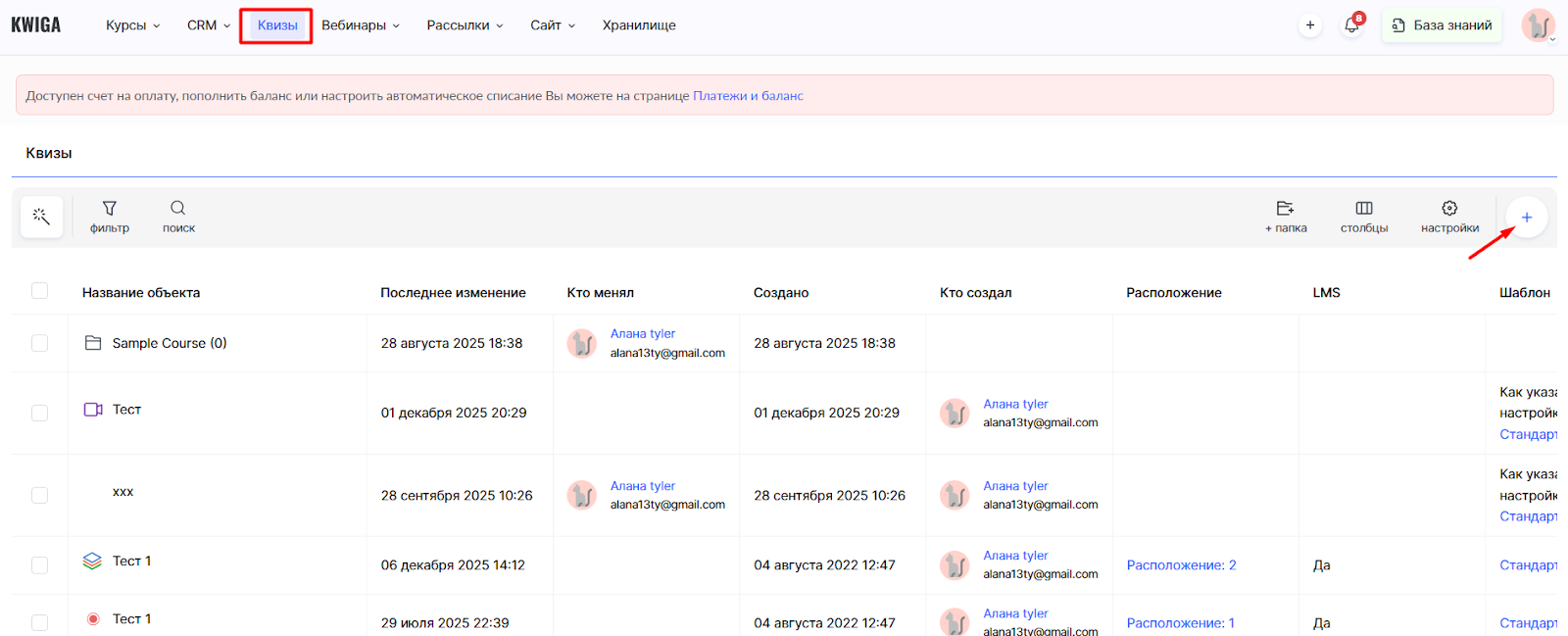The height and width of the screenshot is (636, 1568).
Task: Open the user profile avatar menu
Action: coord(1538,25)
